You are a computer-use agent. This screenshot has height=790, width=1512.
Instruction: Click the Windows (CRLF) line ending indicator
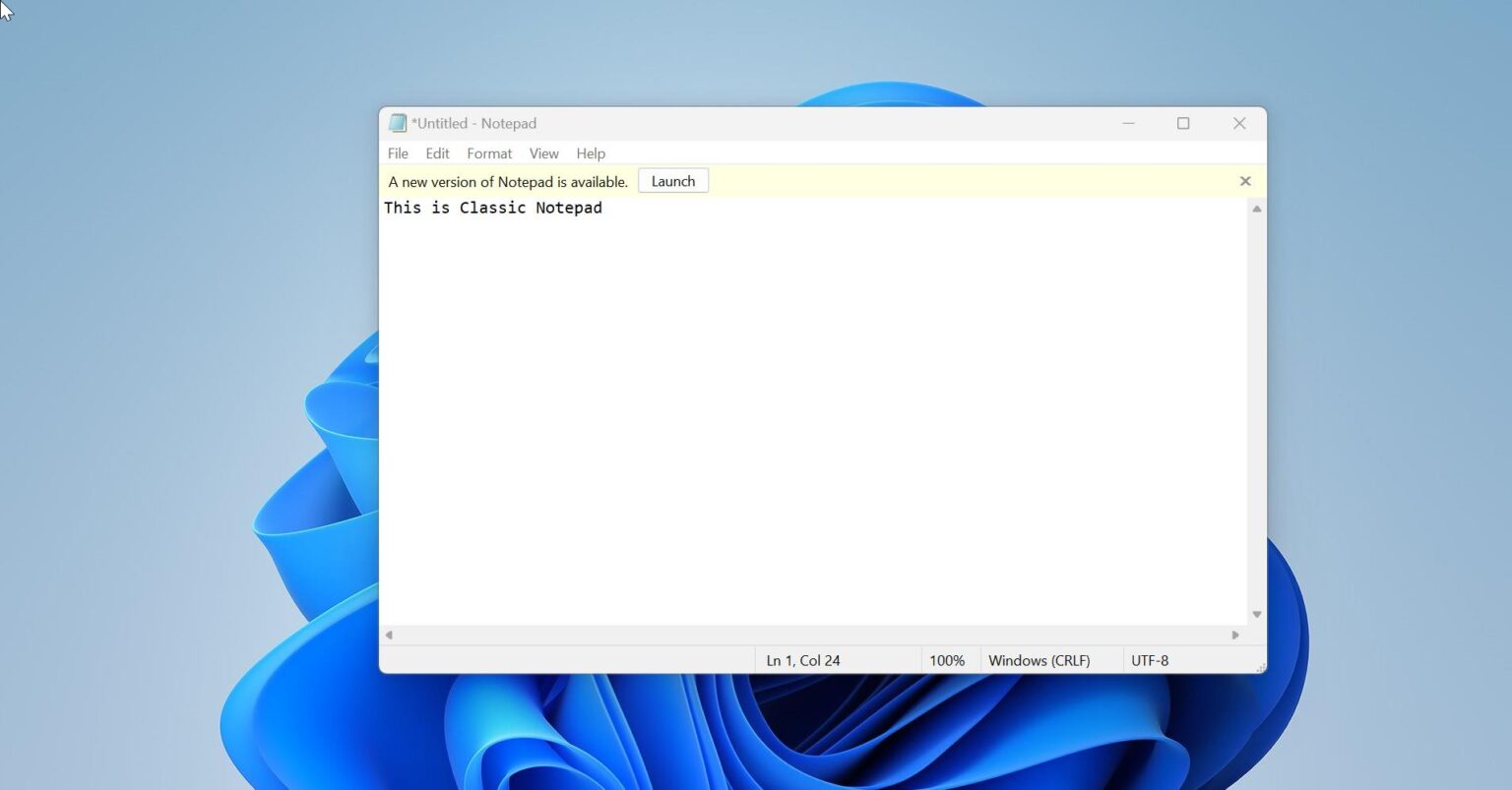click(1039, 661)
